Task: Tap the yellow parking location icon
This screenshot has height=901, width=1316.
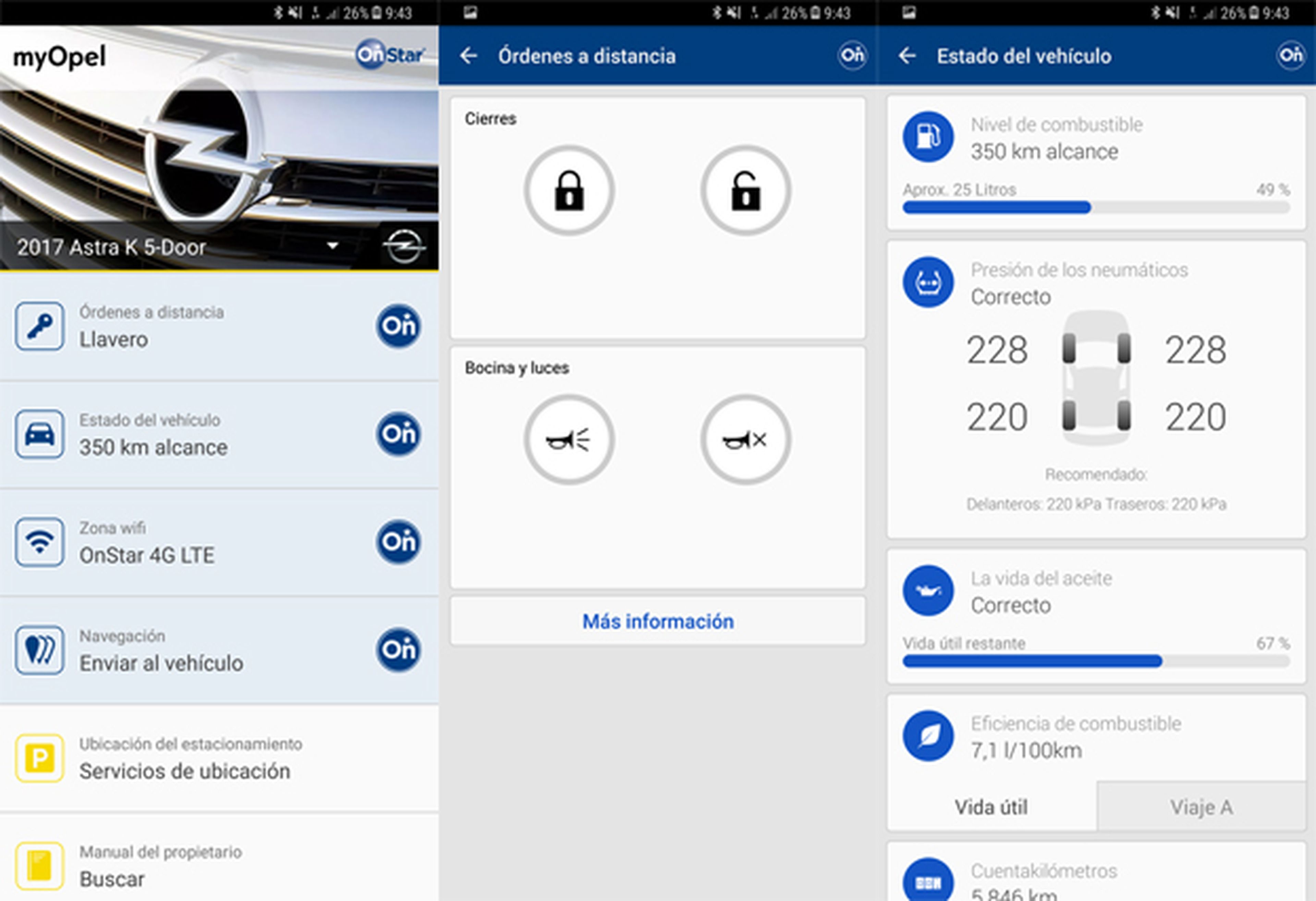Action: (x=40, y=758)
